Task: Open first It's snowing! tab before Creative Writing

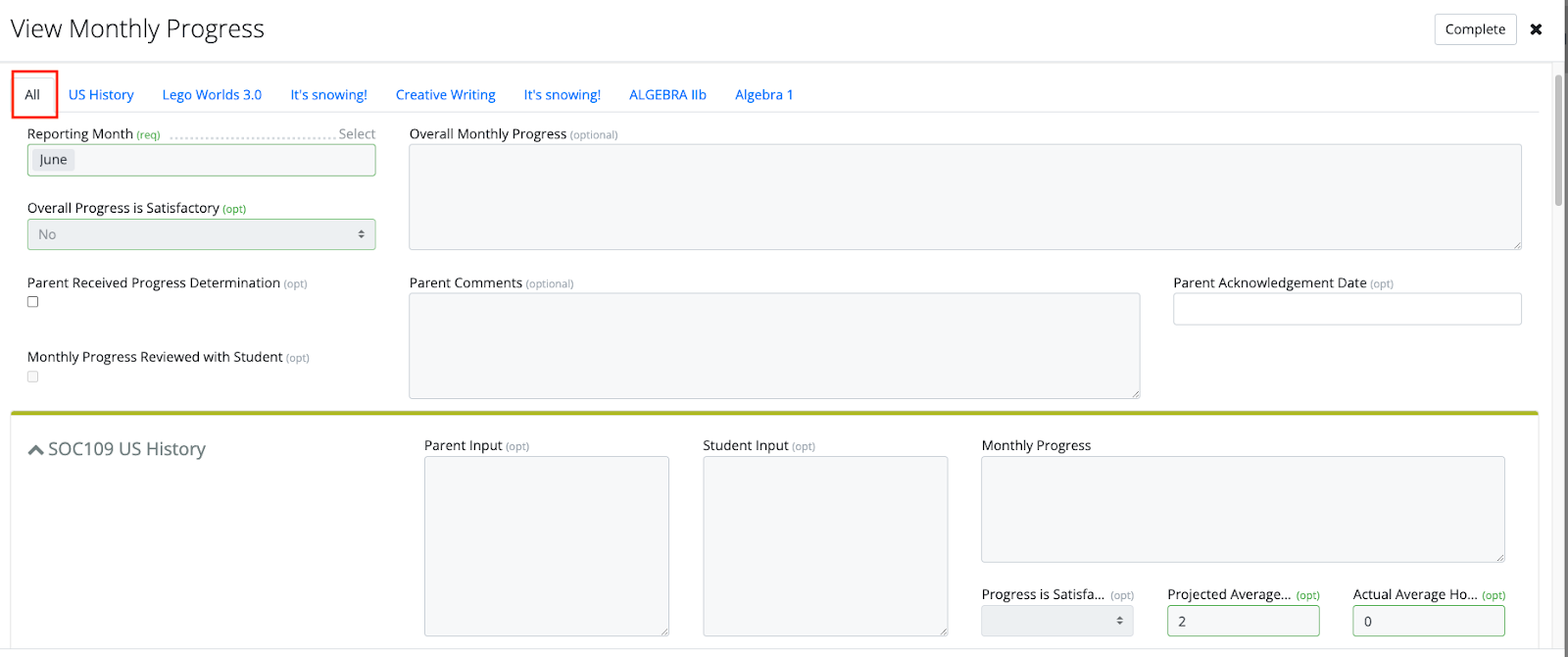Action: (328, 95)
